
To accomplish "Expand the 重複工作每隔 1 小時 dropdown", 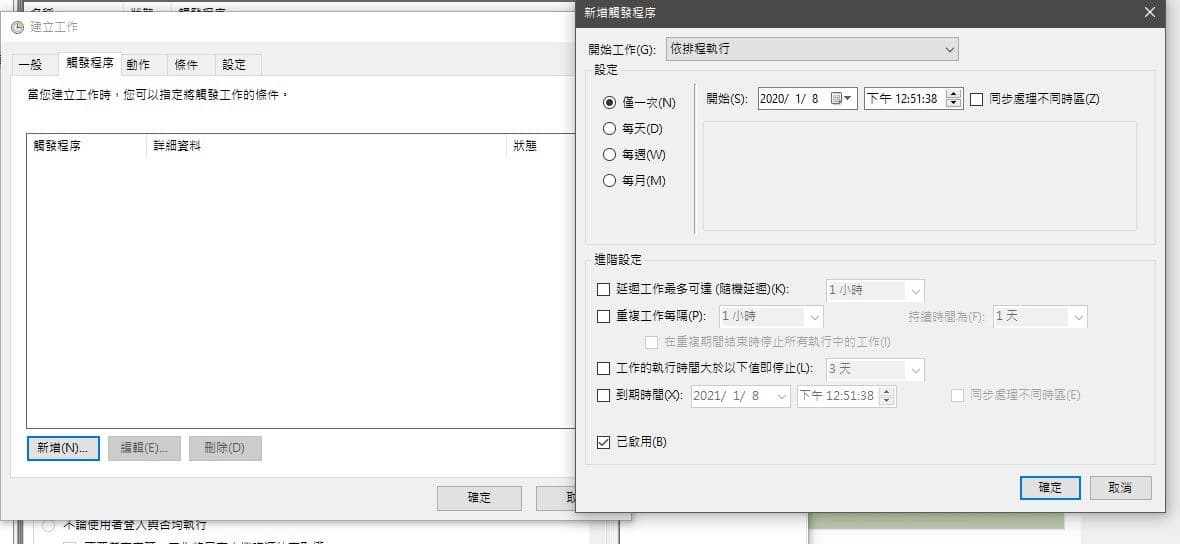I will 771,317.
